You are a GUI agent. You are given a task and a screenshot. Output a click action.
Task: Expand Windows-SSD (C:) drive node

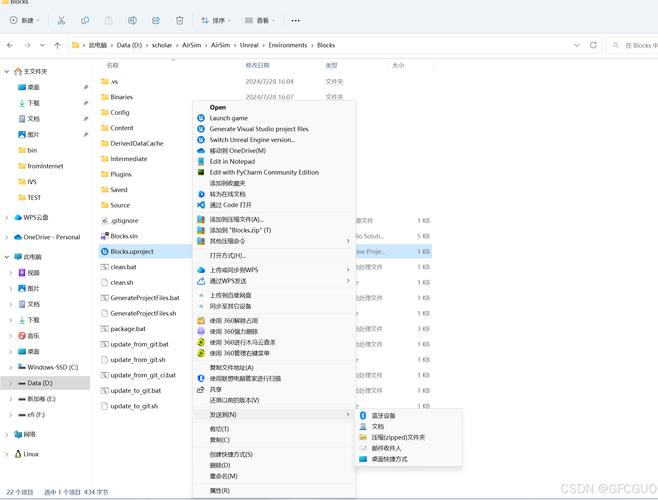pyautogui.click(x=11, y=367)
